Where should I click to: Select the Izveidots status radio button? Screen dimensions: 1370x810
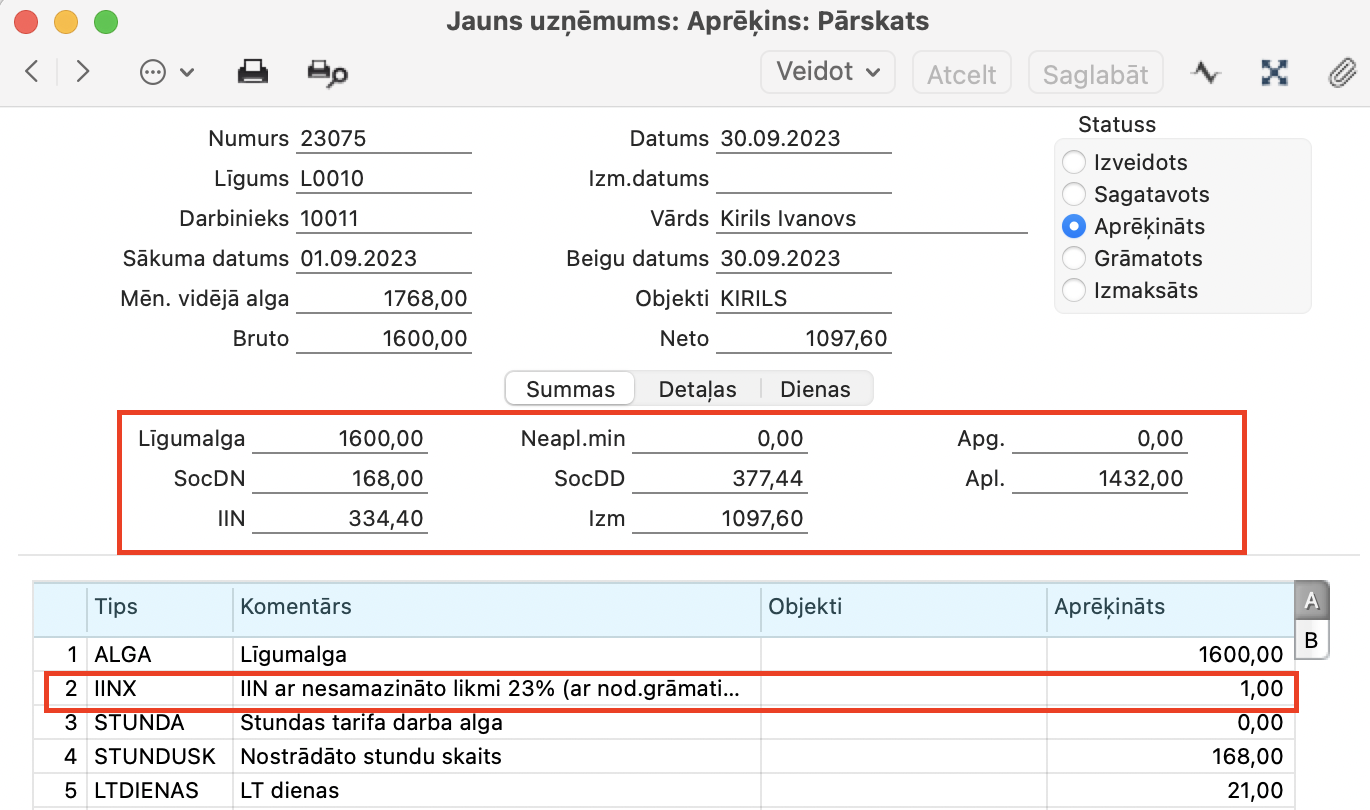[x=1074, y=162]
